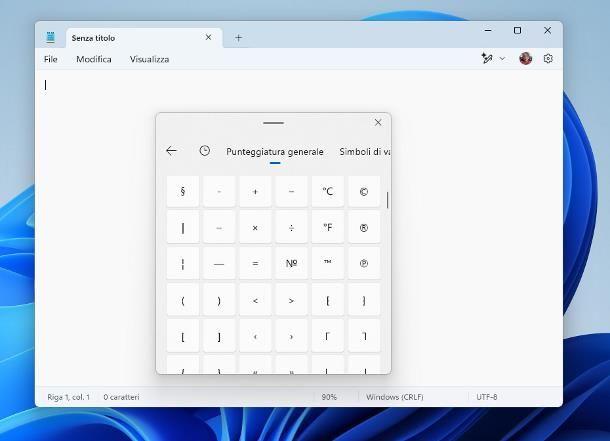Insert the sound recording ℗ symbol
The width and height of the screenshot is (610, 441).
(x=364, y=264)
